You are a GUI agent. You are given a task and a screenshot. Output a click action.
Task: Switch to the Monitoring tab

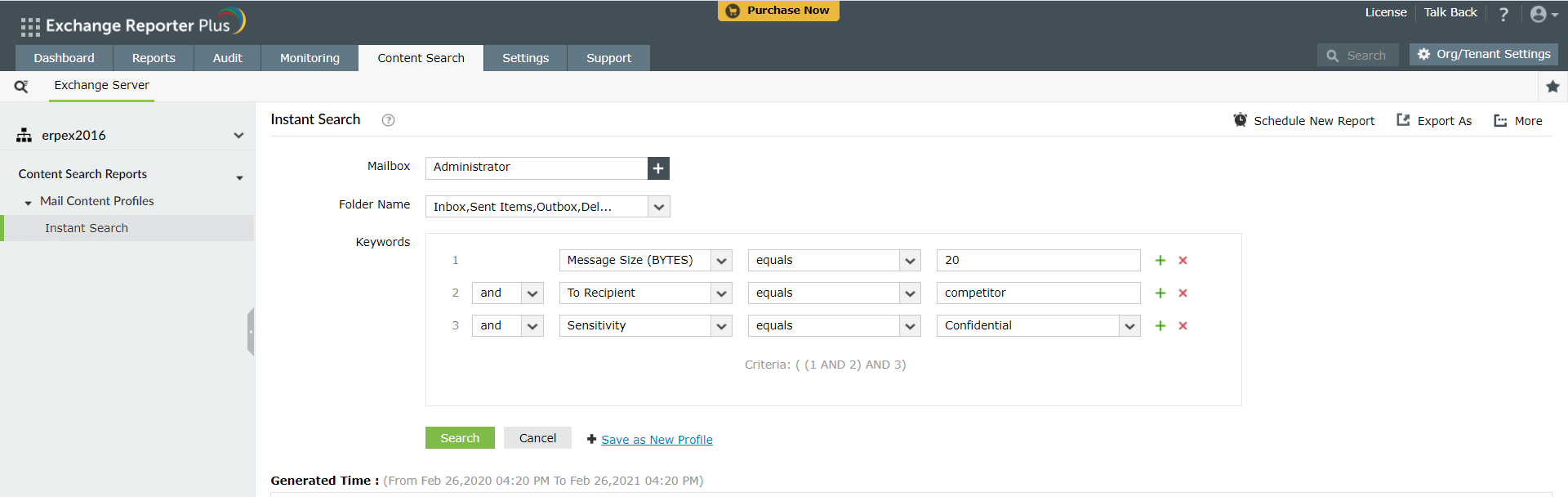(x=310, y=58)
